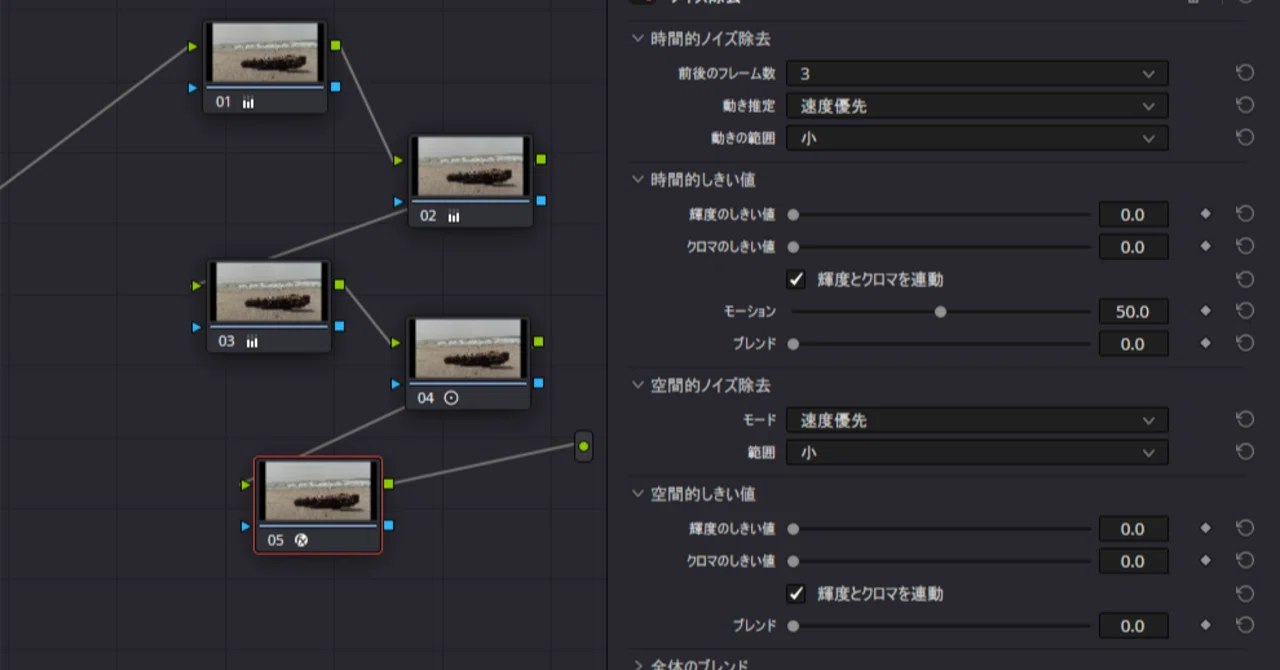The image size is (1280, 670).
Task: Click the 時間的ノイズ除去 section title
Action: [710, 39]
